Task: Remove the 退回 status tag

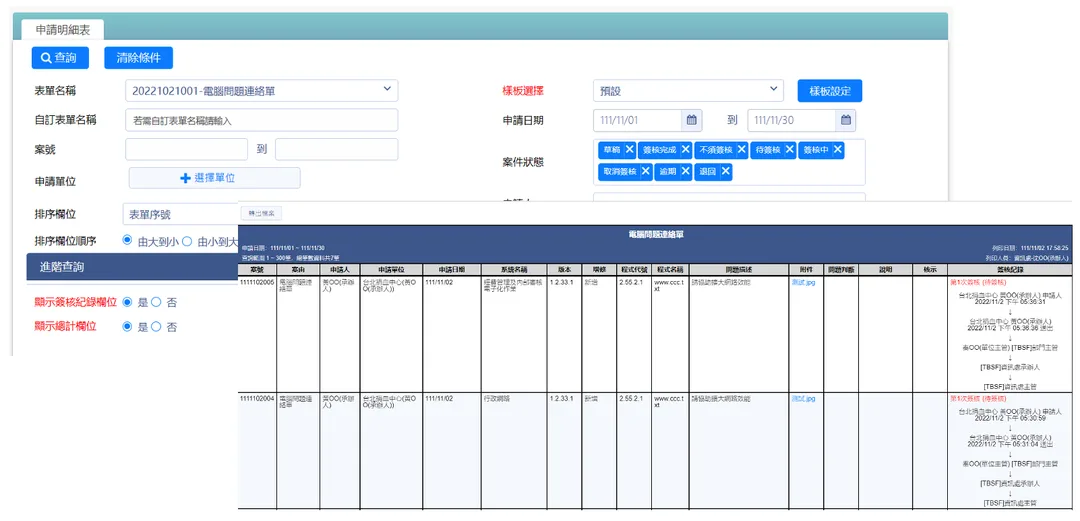Action: pyautogui.click(x=726, y=172)
